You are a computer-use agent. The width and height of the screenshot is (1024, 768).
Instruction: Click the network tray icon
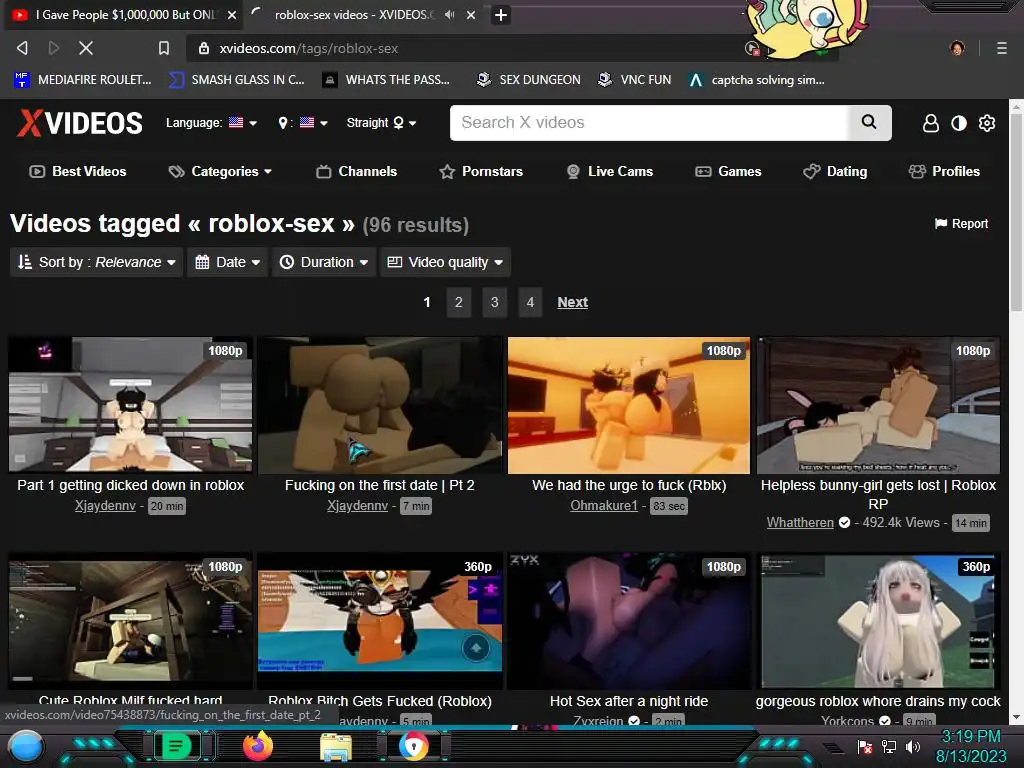coord(889,747)
